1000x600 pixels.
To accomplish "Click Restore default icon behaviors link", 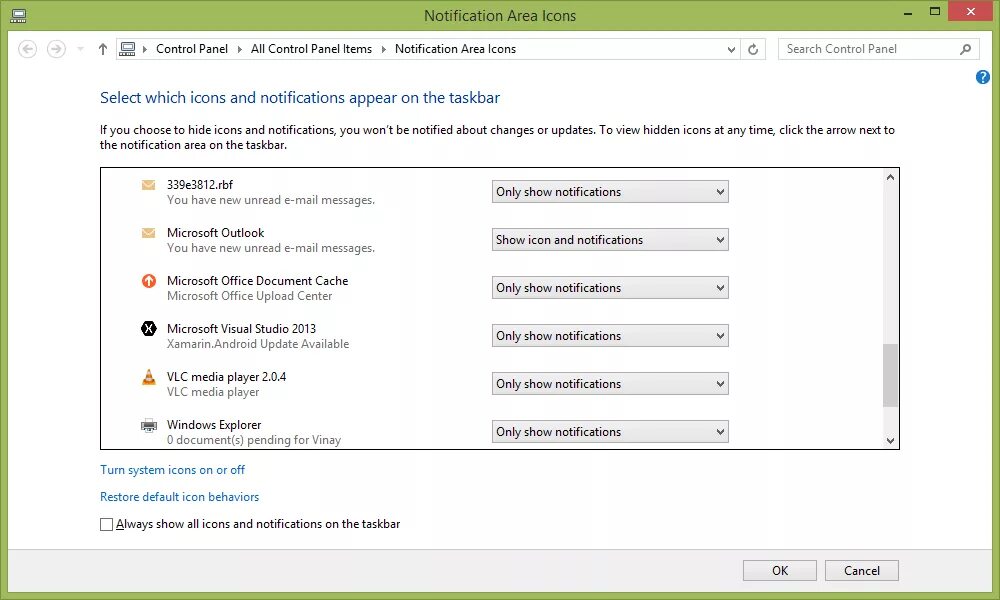I will (179, 497).
